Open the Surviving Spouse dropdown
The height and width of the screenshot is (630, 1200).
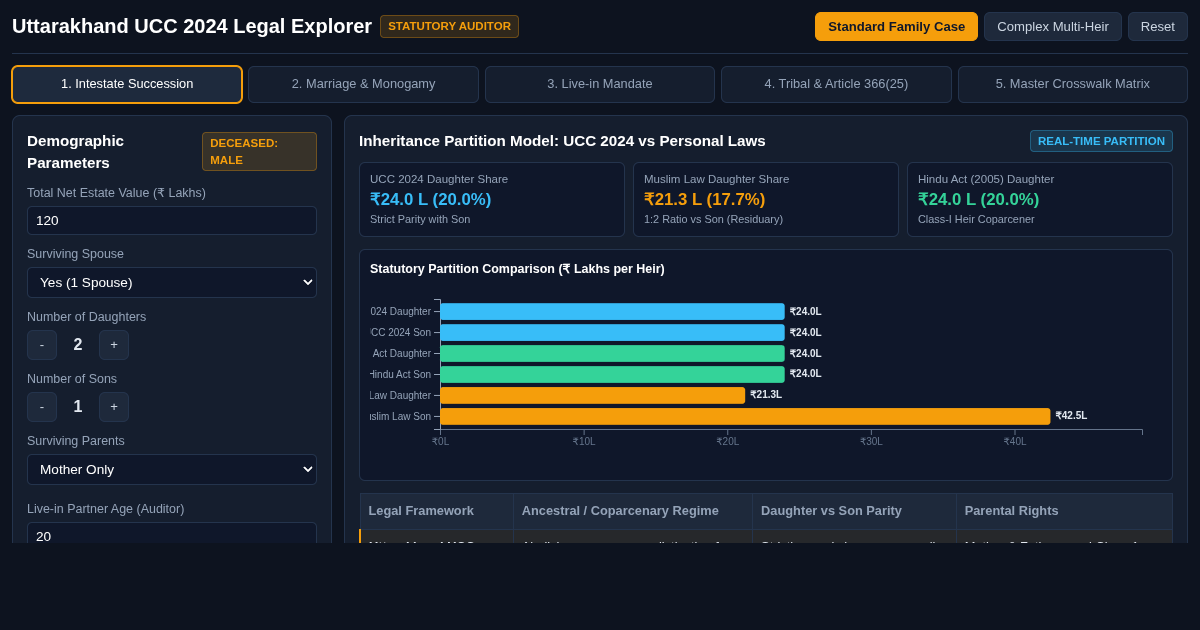pyautogui.click(x=172, y=282)
